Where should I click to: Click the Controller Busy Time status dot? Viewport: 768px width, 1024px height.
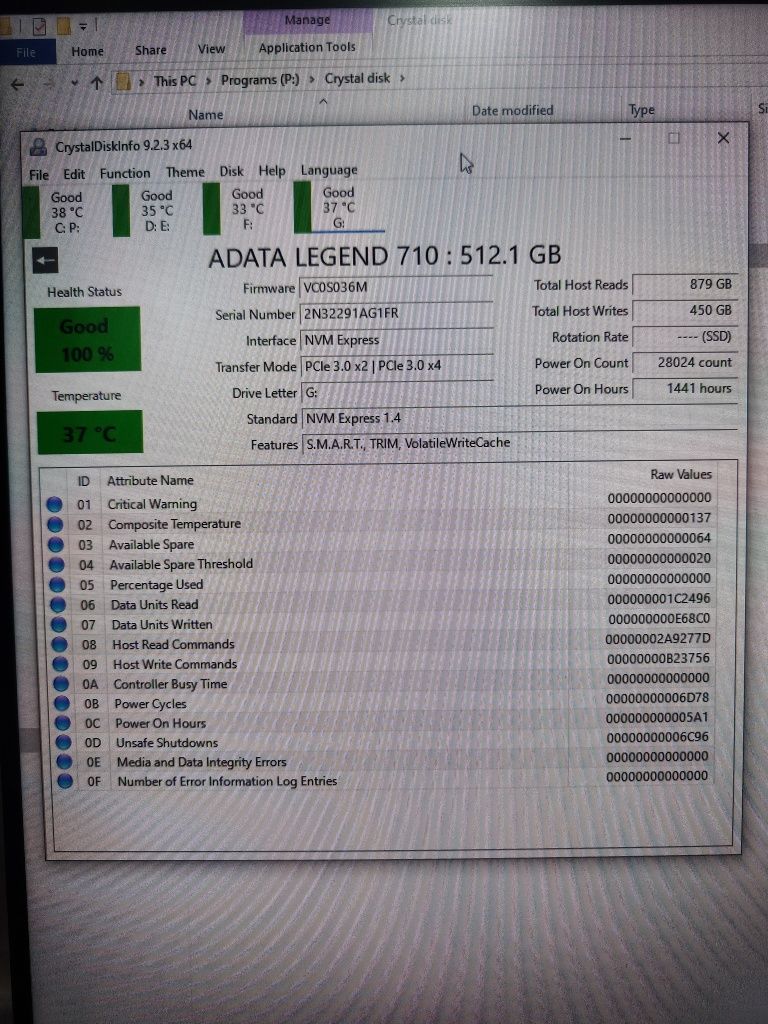tap(61, 684)
